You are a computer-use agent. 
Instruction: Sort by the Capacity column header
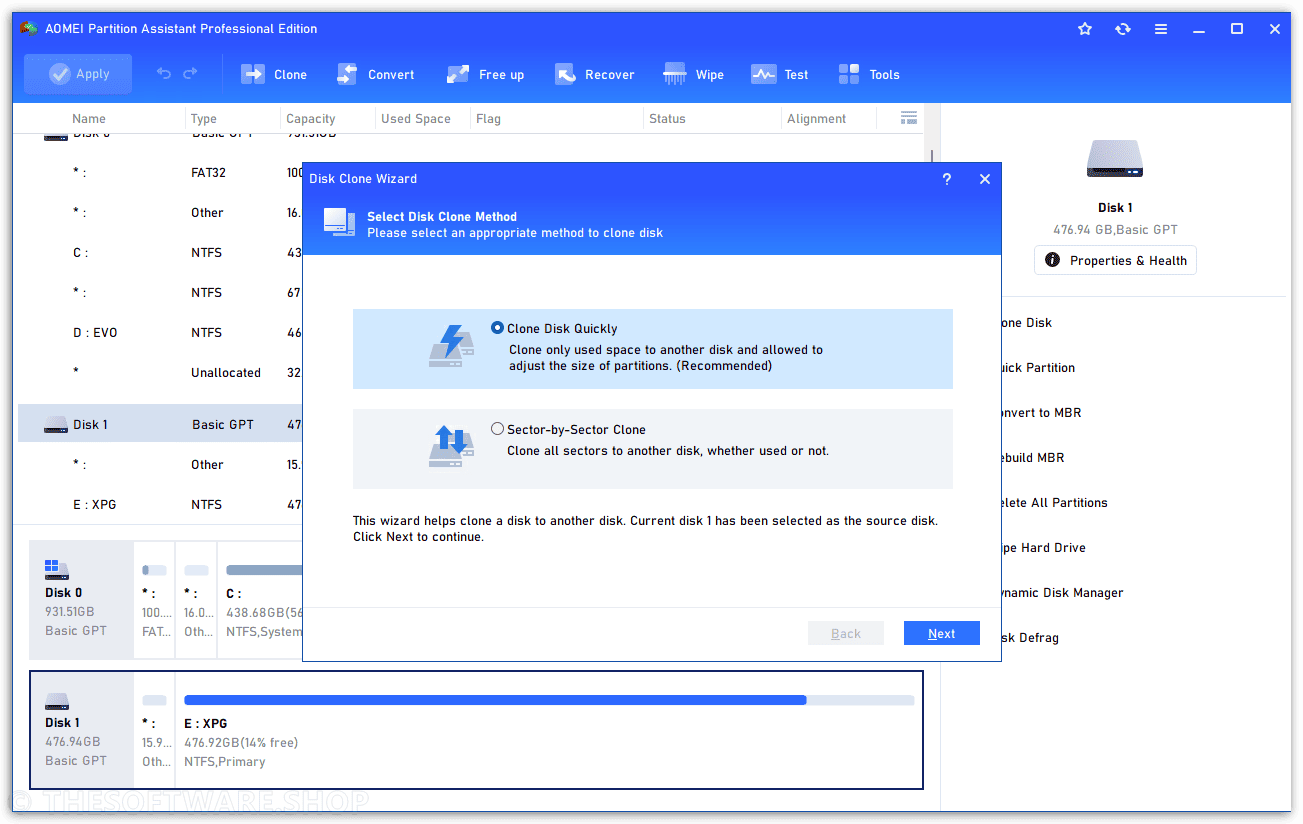pyautogui.click(x=311, y=118)
